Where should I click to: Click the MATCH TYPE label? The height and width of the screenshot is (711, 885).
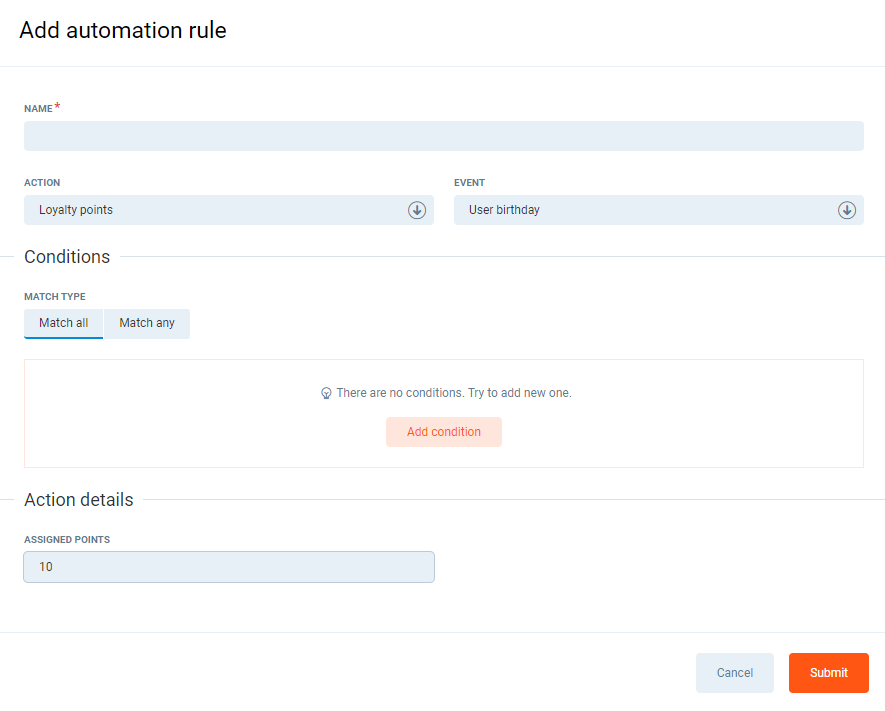[x=55, y=297]
